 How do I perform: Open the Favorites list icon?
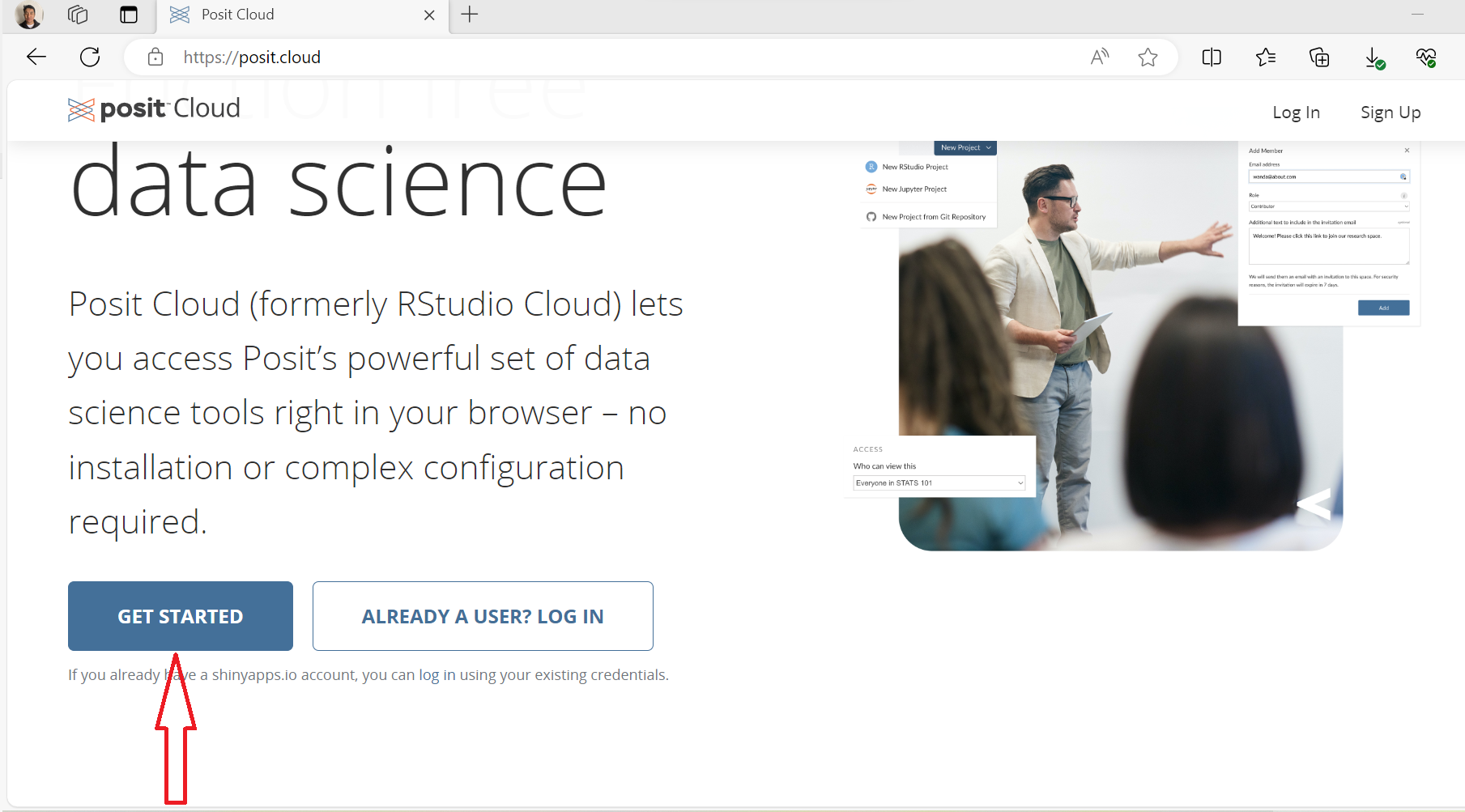pyautogui.click(x=1266, y=57)
